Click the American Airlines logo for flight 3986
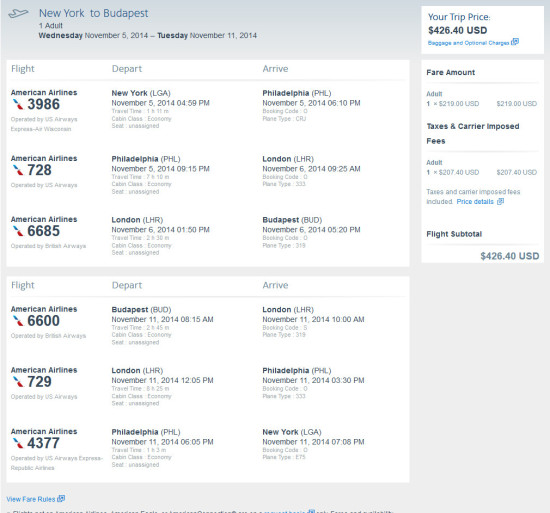Viewport: 550px width, 513px height. [x=18, y=104]
